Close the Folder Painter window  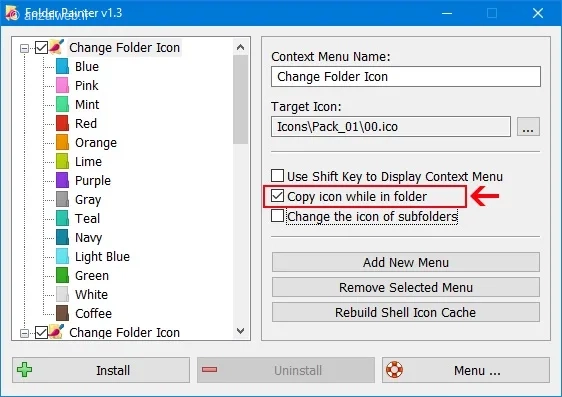pos(538,13)
